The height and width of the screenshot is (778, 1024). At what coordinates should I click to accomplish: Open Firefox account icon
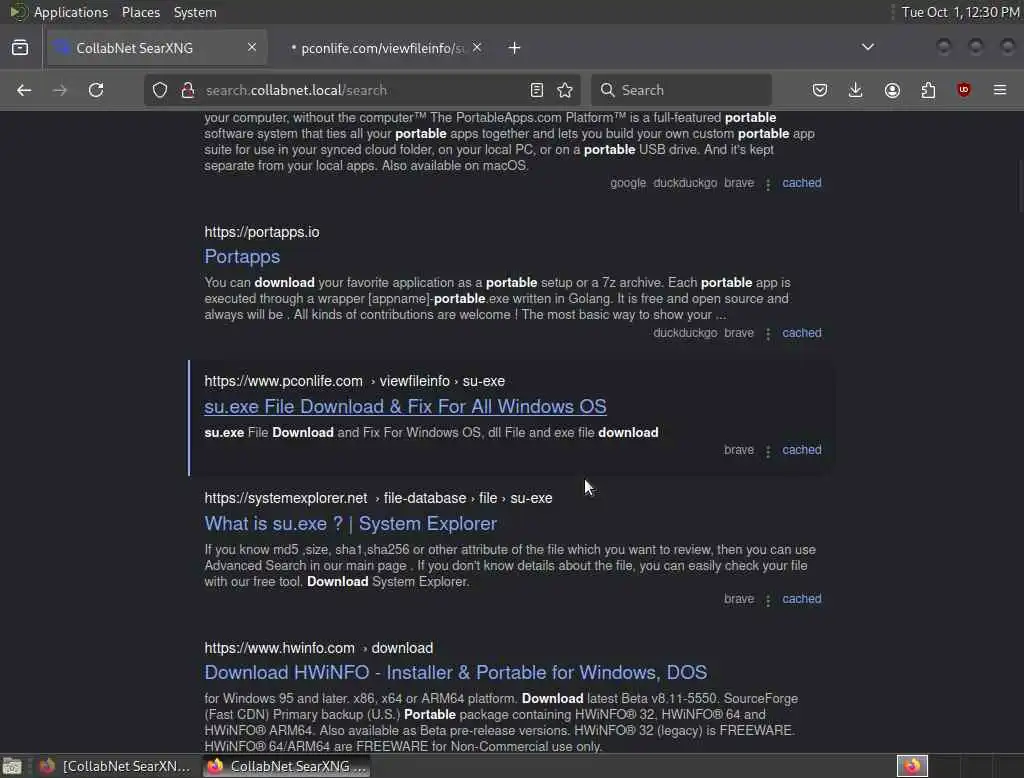[x=892, y=90]
